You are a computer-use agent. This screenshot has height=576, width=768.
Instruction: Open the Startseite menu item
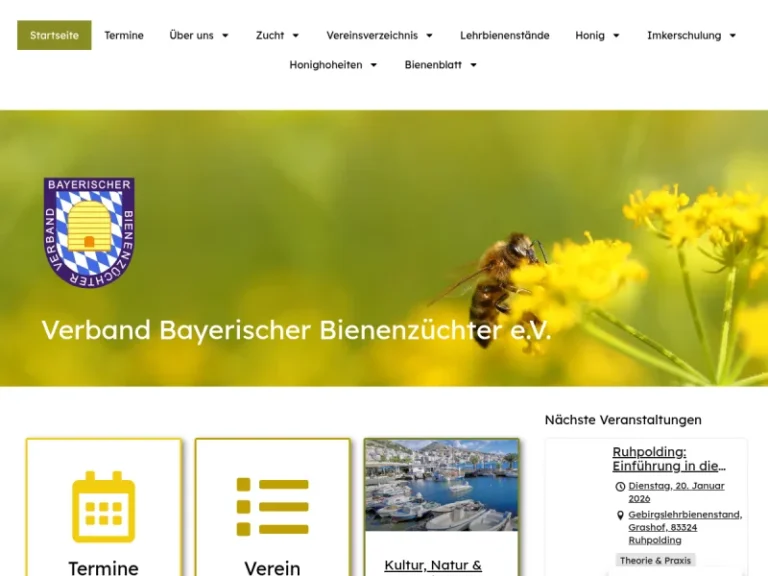[x=54, y=35]
